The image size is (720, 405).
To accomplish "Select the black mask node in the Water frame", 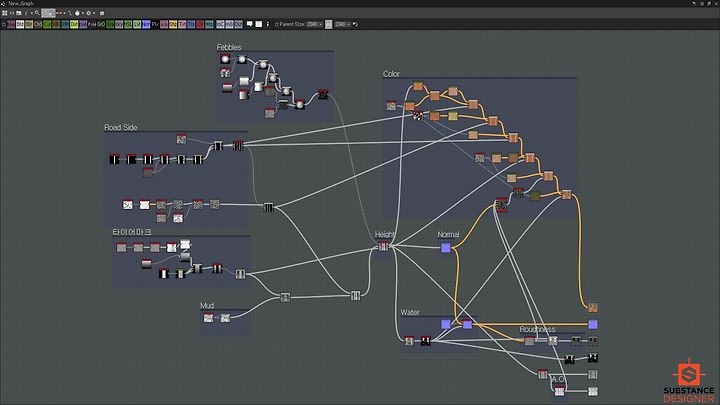I will [x=426, y=341].
